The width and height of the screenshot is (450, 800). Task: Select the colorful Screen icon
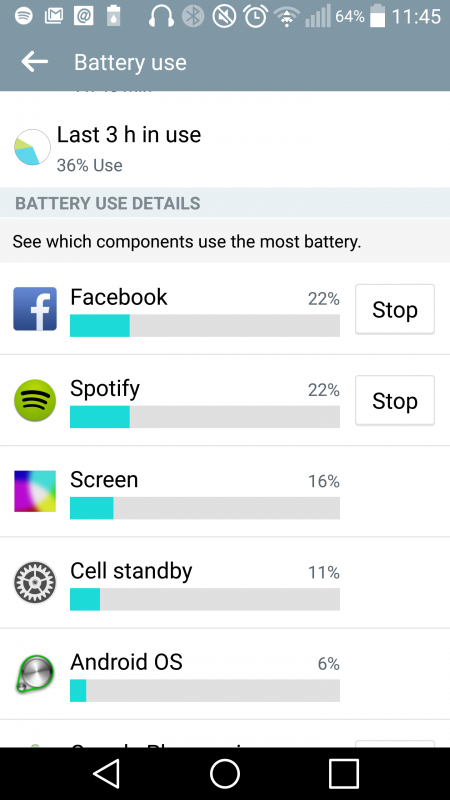coord(35,491)
